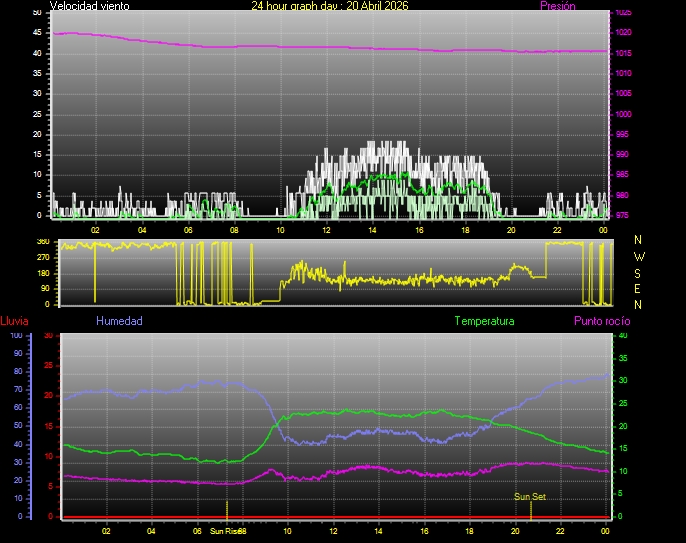The image size is (686, 543).
Task: Click the 100 value on humidity axis
Action: click(x=16, y=336)
